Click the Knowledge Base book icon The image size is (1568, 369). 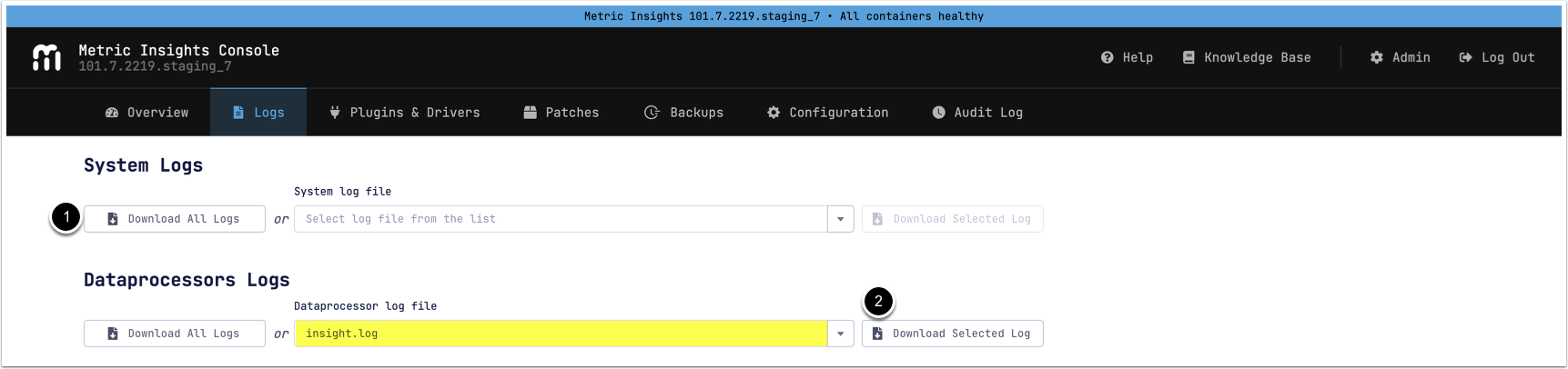point(1188,57)
